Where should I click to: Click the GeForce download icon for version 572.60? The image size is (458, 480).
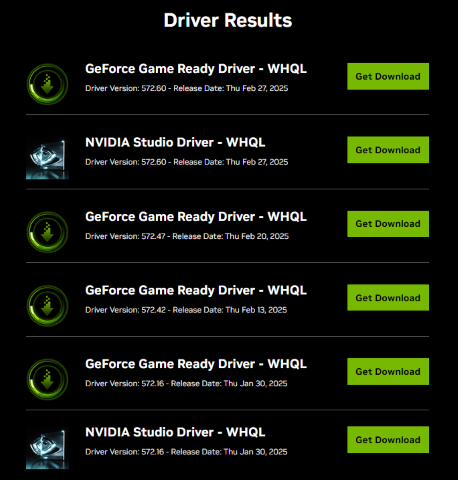pos(47,84)
